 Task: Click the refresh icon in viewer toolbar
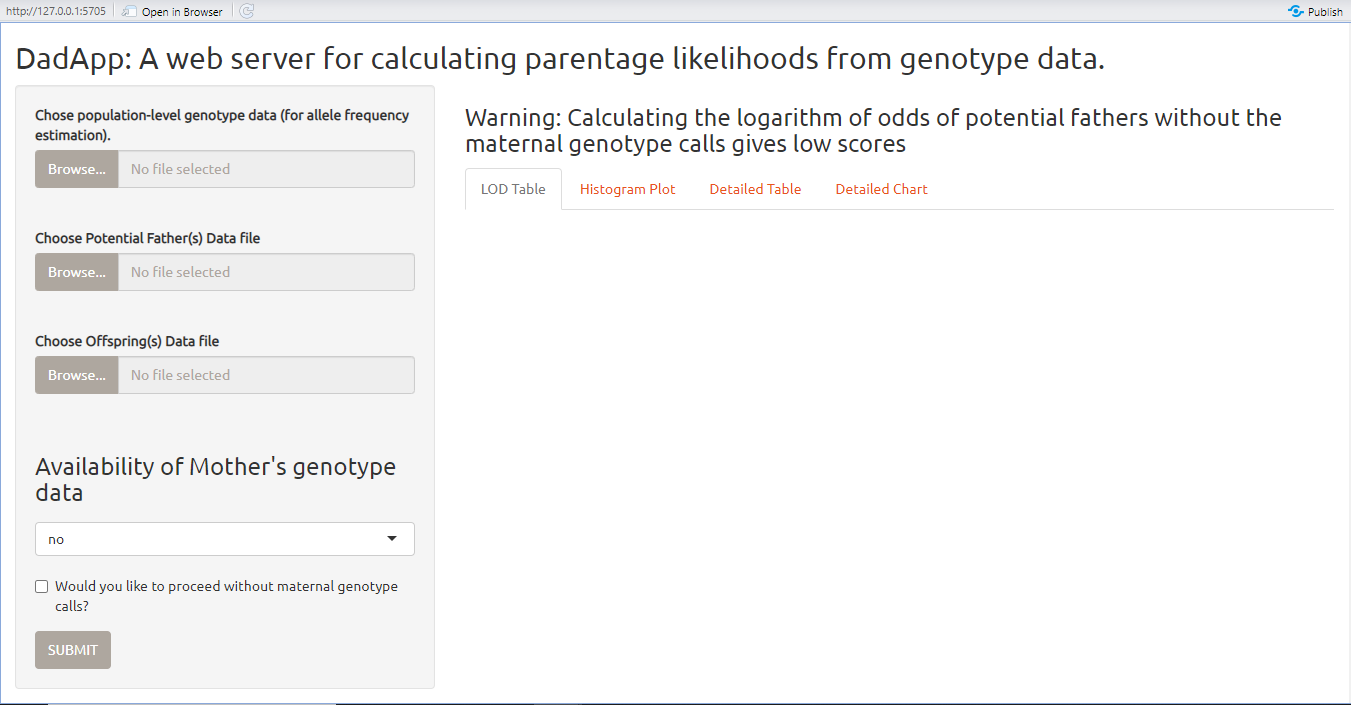(x=247, y=11)
